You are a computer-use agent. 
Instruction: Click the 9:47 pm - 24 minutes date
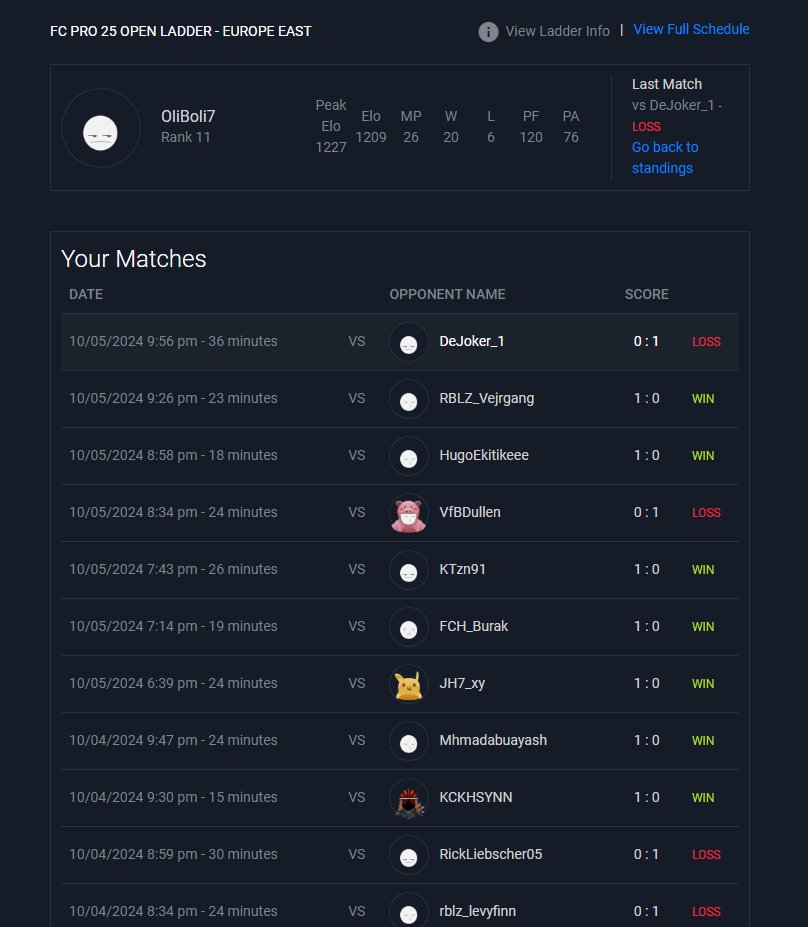[x=173, y=740]
